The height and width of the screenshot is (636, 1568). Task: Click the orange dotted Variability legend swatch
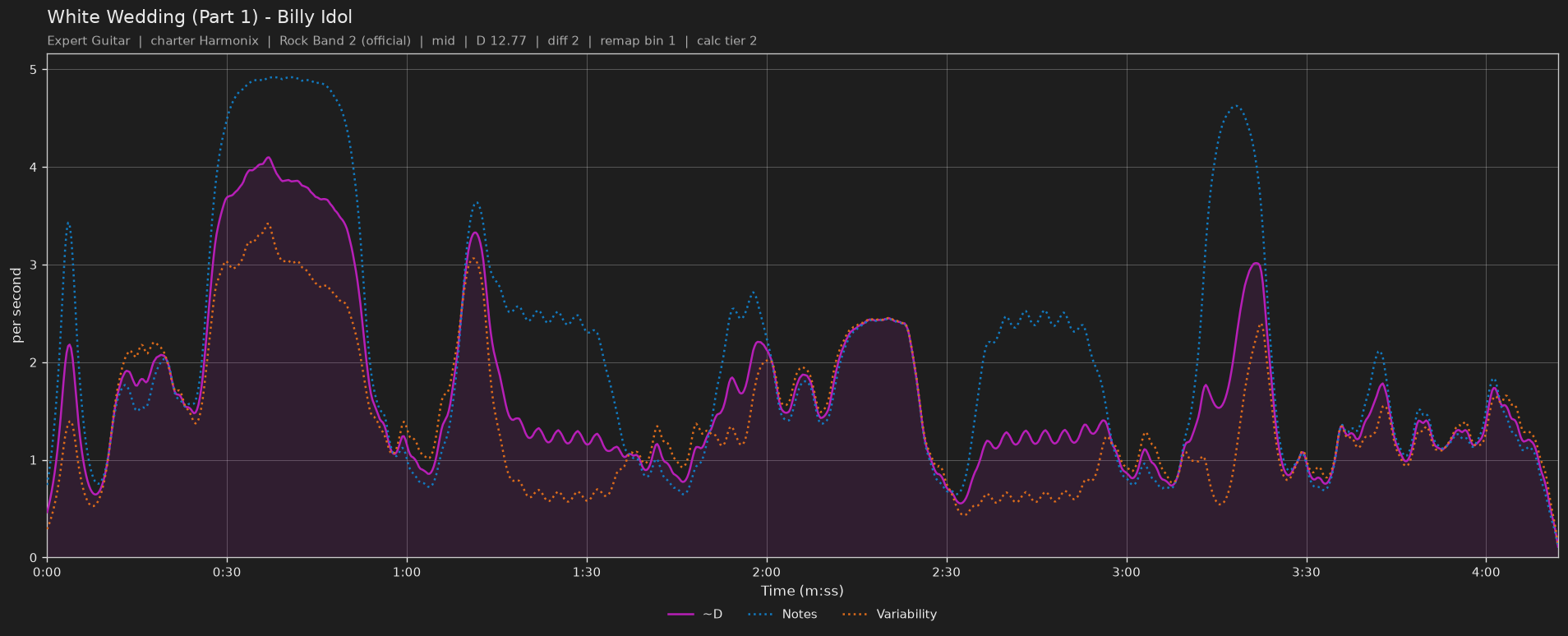click(x=856, y=614)
